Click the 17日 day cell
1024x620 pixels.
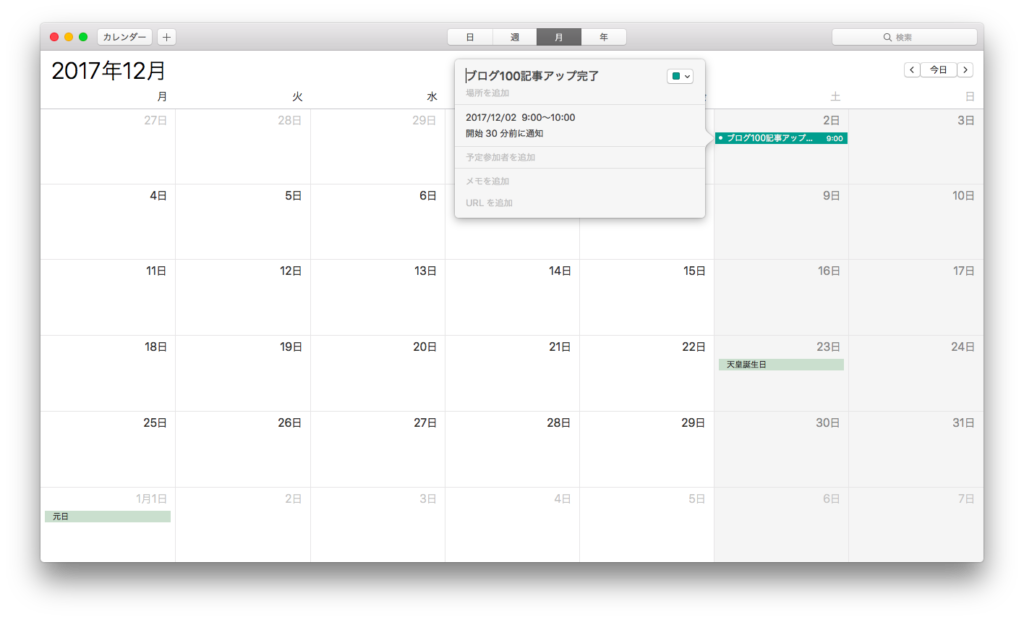[x=916, y=298]
